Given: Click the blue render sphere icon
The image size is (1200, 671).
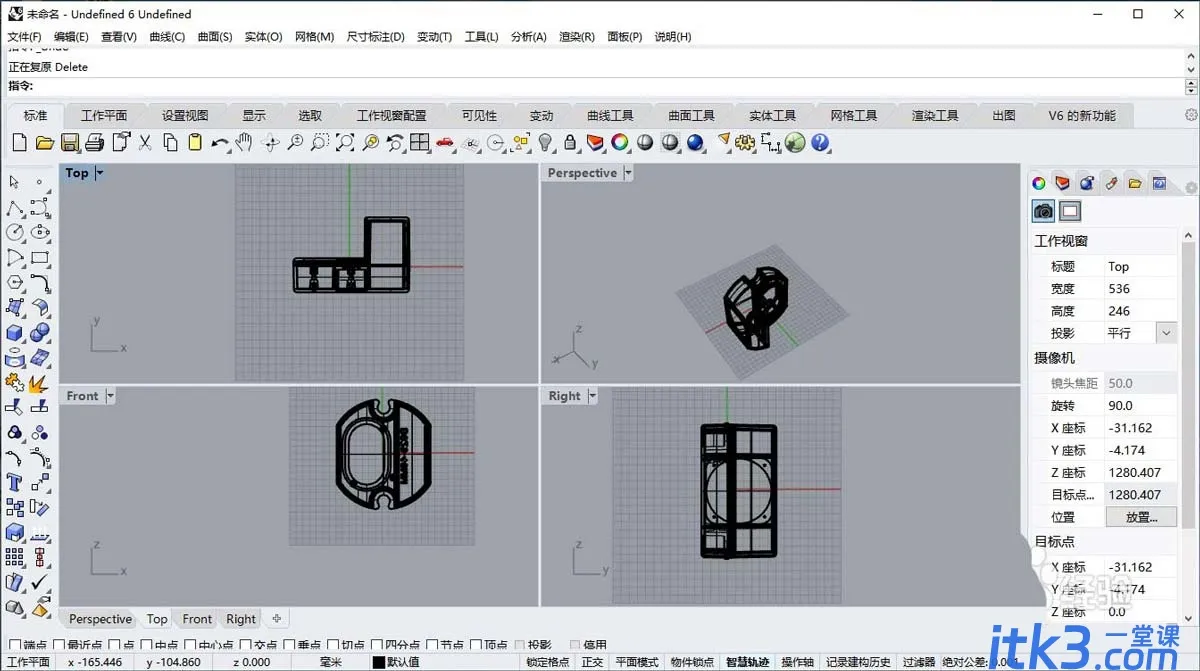Looking at the screenshot, I should 695,143.
